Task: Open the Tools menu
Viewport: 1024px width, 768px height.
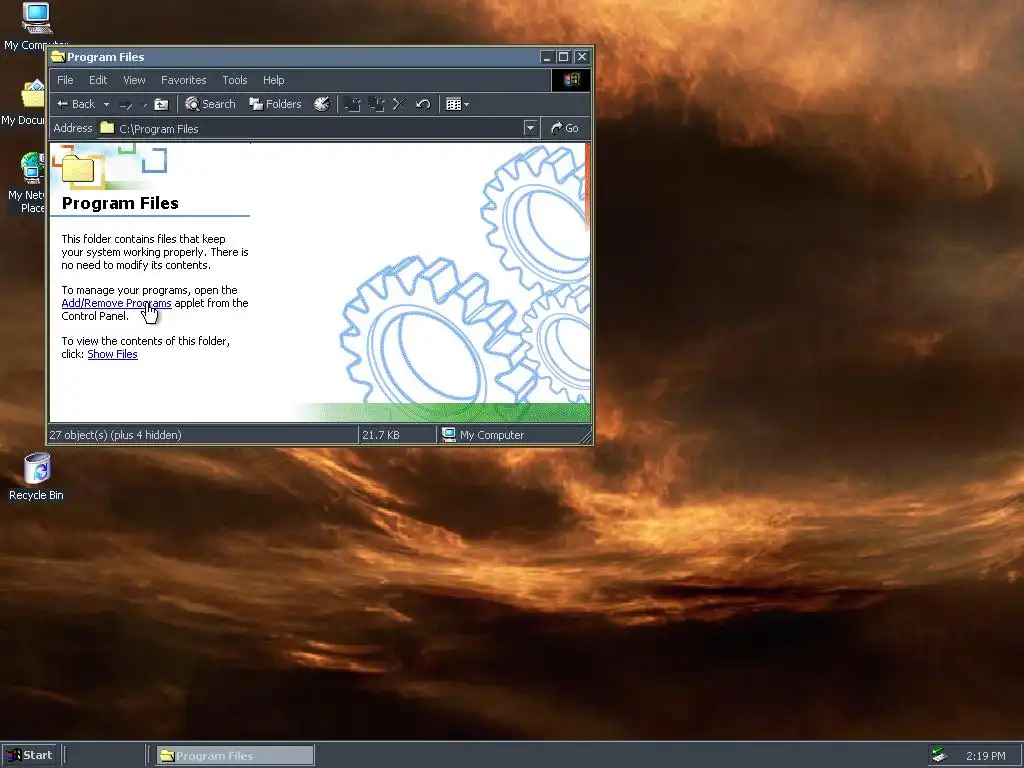Action: 234,80
